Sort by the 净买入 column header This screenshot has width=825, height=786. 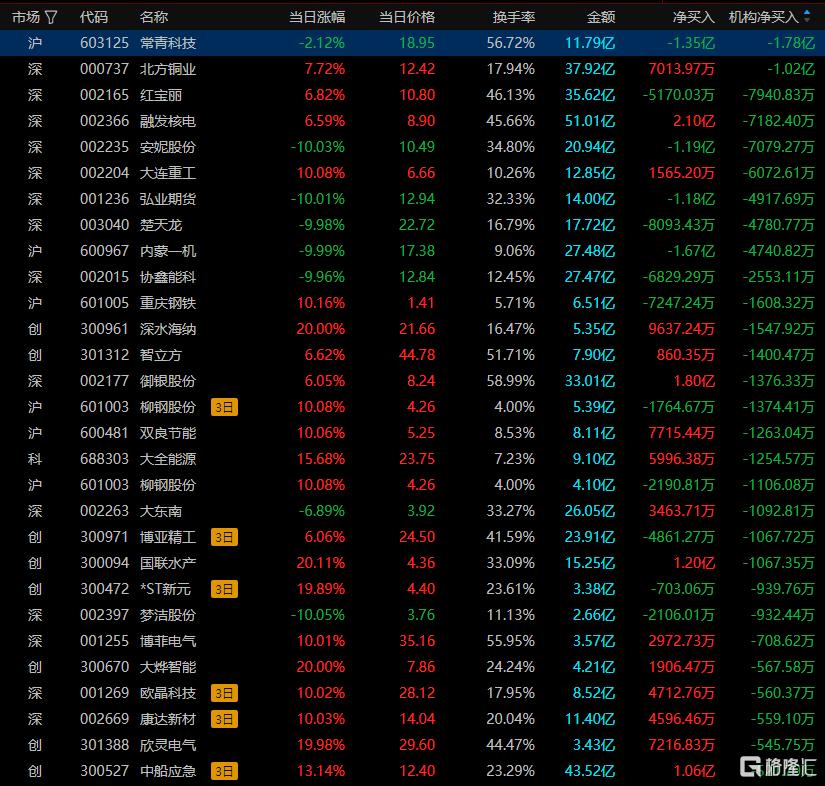(694, 17)
